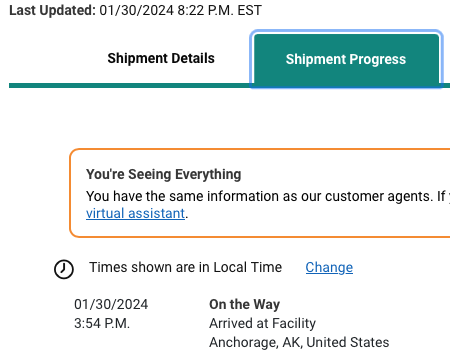Select the Shipment Progress tab
Image resolution: width=450 pixels, height=364 pixels.
pos(346,59)
